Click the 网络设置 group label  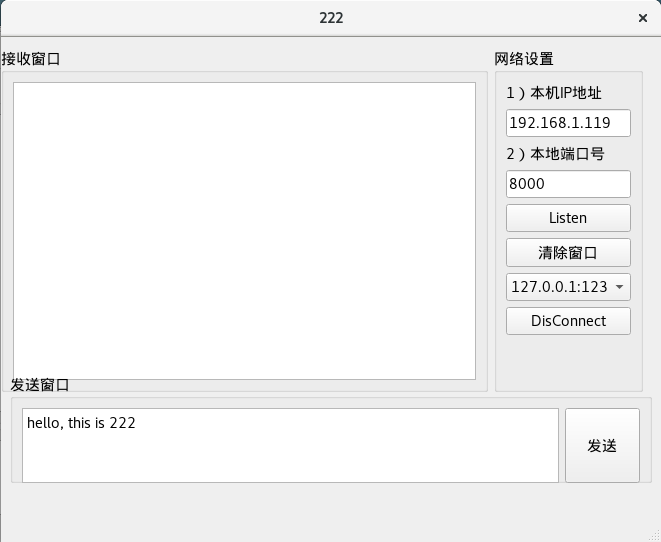pyautogui.click(x=524, y=59)
